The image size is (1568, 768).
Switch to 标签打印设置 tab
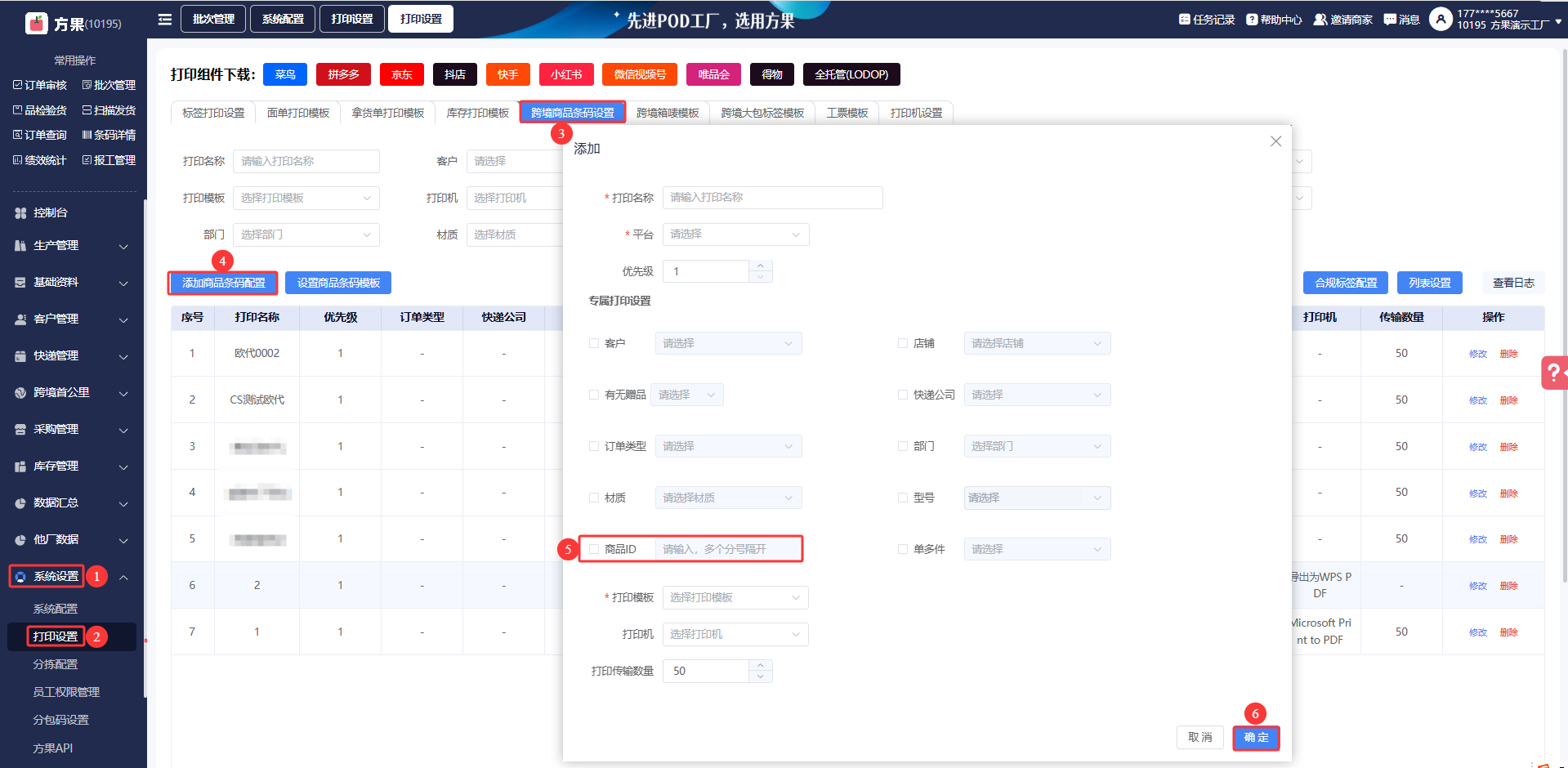(x=213, y=113)
